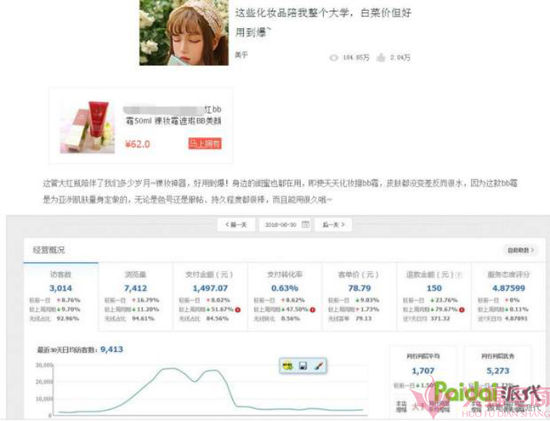The image size is (550, 421).
Task: Open the BB霜 50ml product title link
Action: coord(174,115)
